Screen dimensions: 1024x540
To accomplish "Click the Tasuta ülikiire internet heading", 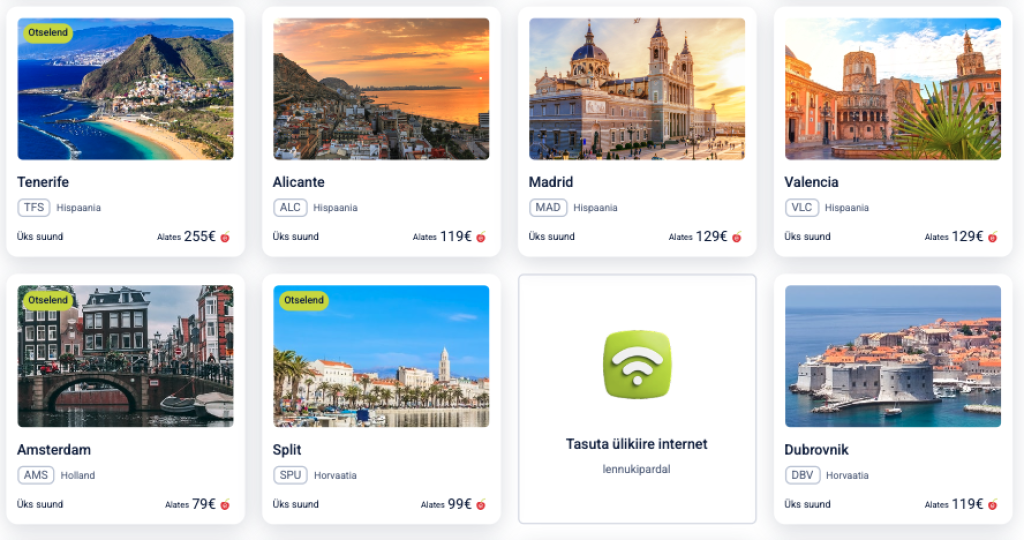I will [x=637, y=444].
